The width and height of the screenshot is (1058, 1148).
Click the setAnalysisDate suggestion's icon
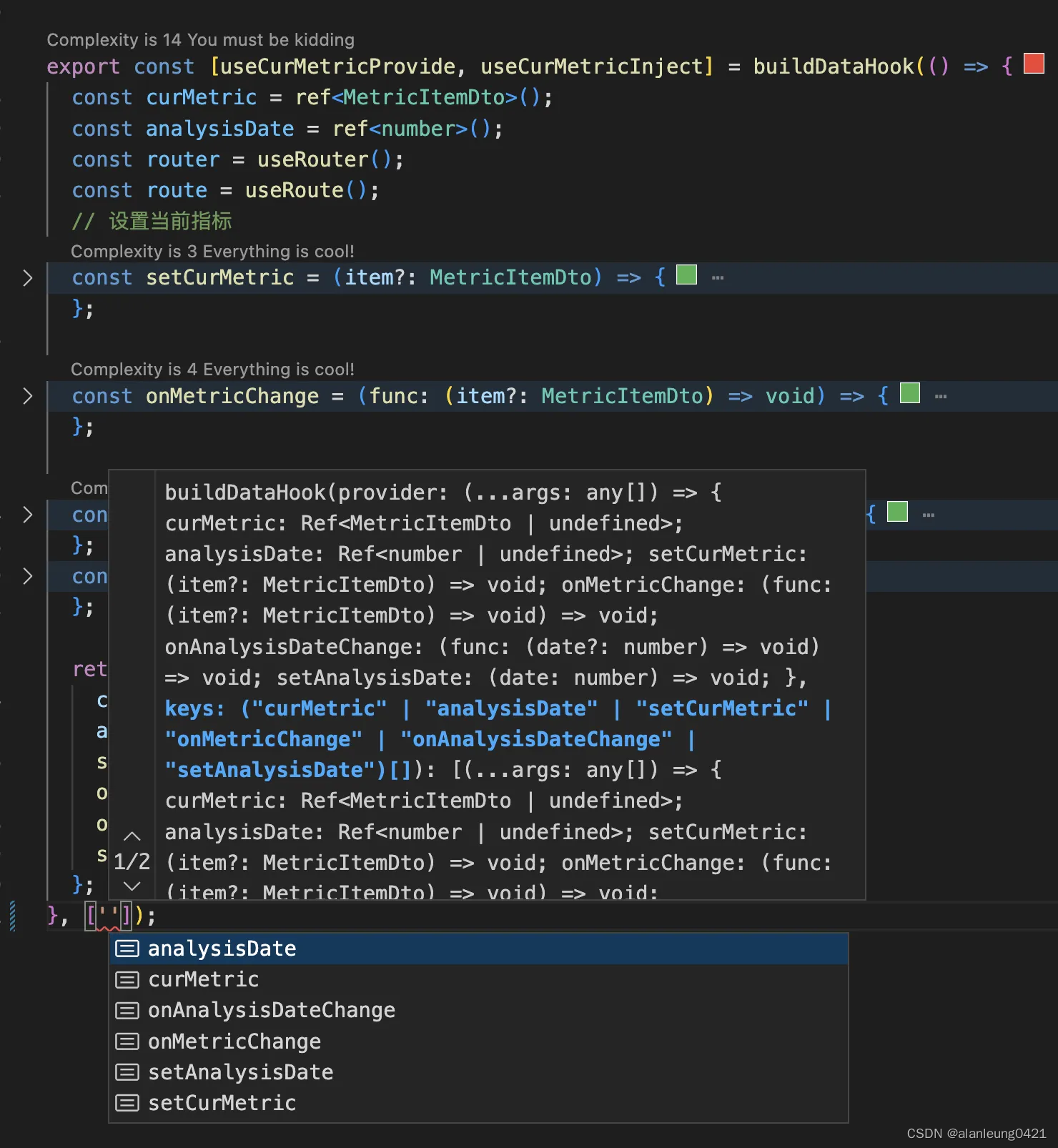click(x=127, y=1072)
